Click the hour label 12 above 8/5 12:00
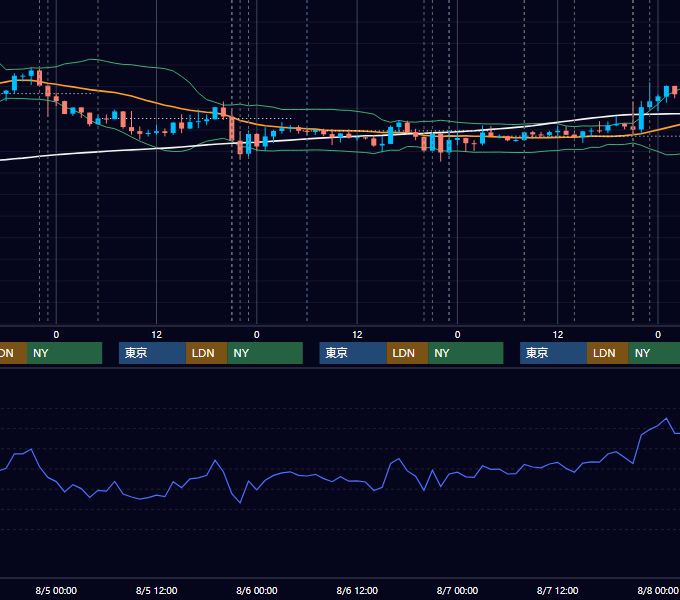 pyautogui.click(x=157, y=335)
